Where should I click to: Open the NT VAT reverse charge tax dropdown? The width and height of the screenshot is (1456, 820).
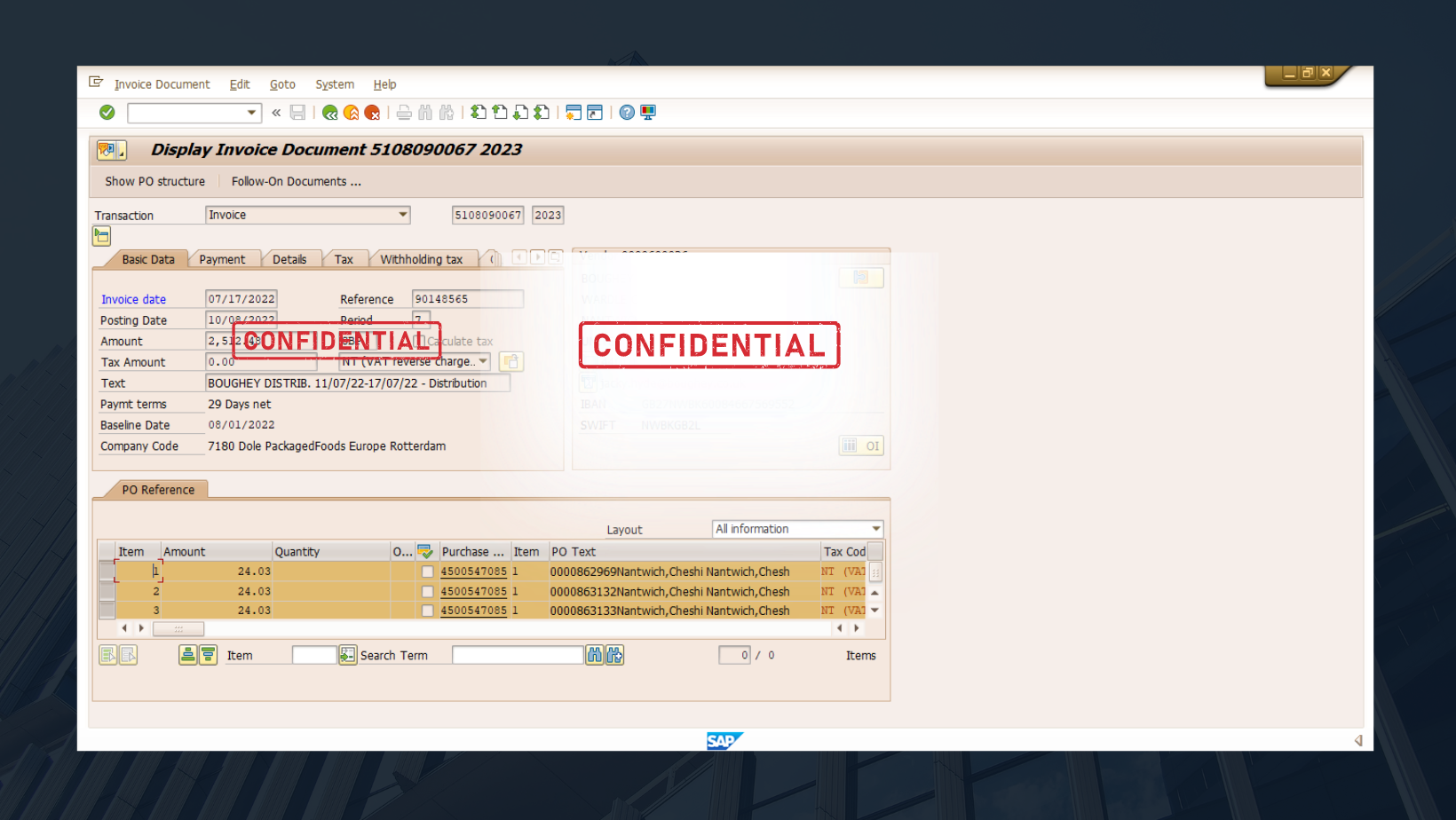[483, 361]
